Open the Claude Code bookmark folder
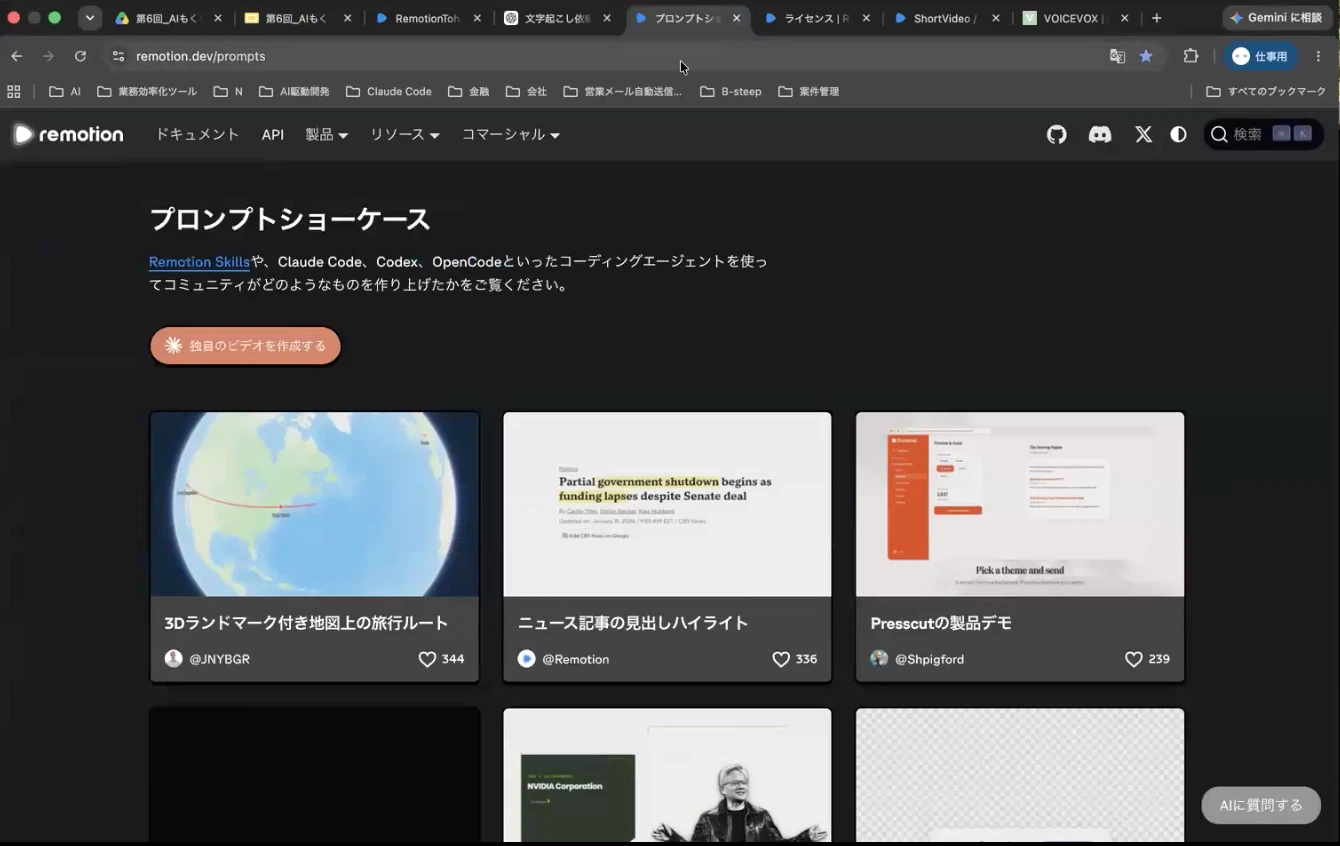Screen dimensions: 1340x846 tap(389, 91)
